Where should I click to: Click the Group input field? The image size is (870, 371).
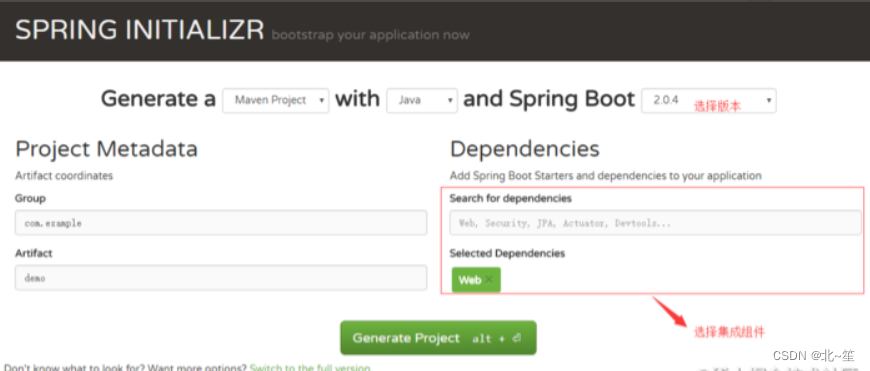221,223
